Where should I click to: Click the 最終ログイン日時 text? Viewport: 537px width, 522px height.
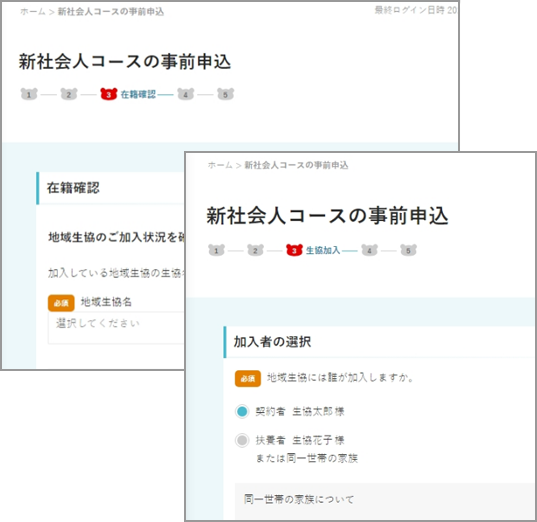pos(410,10)
